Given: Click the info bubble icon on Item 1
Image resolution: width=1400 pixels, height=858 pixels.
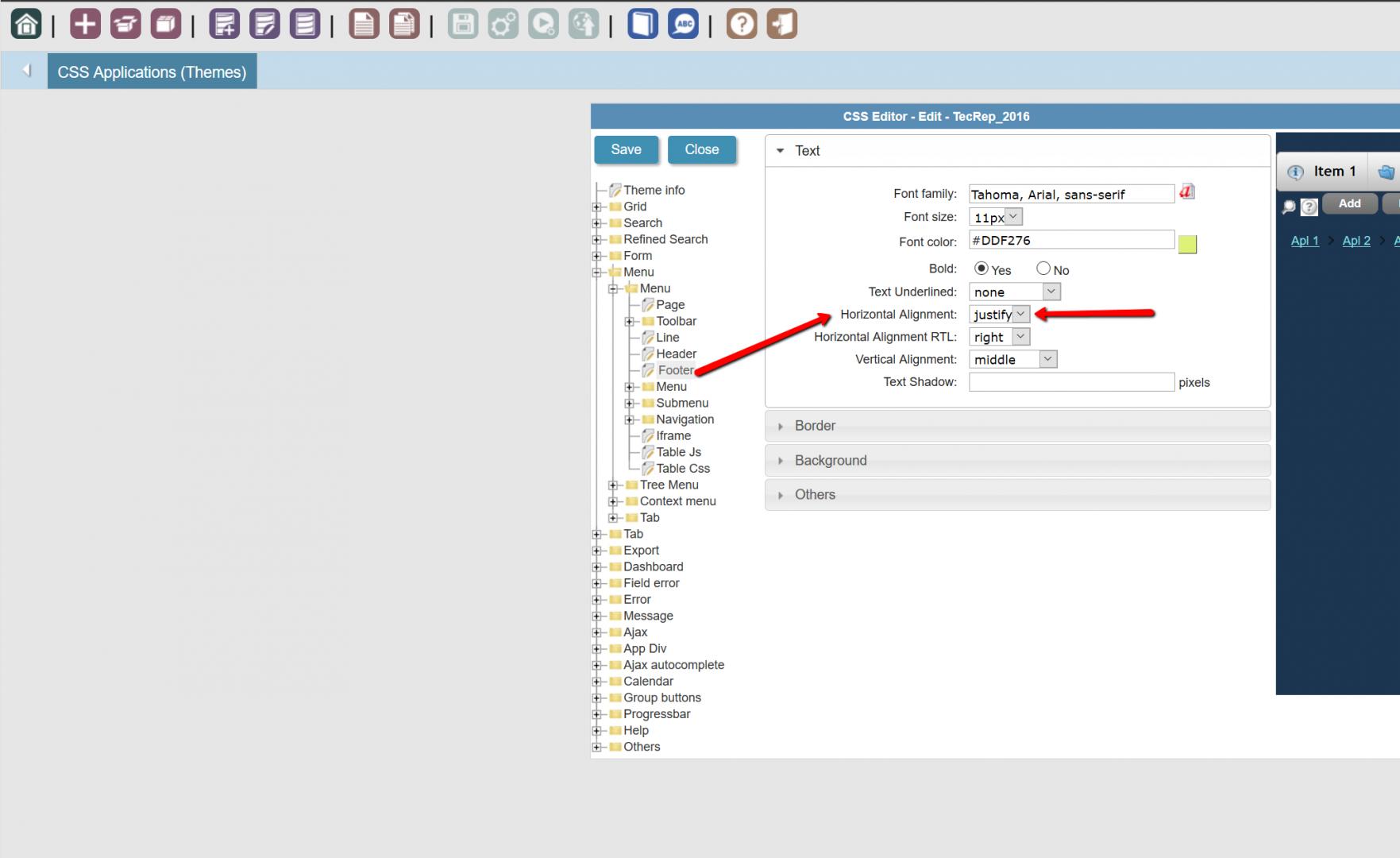Looking at the screenshot, I should (1295, 172).
